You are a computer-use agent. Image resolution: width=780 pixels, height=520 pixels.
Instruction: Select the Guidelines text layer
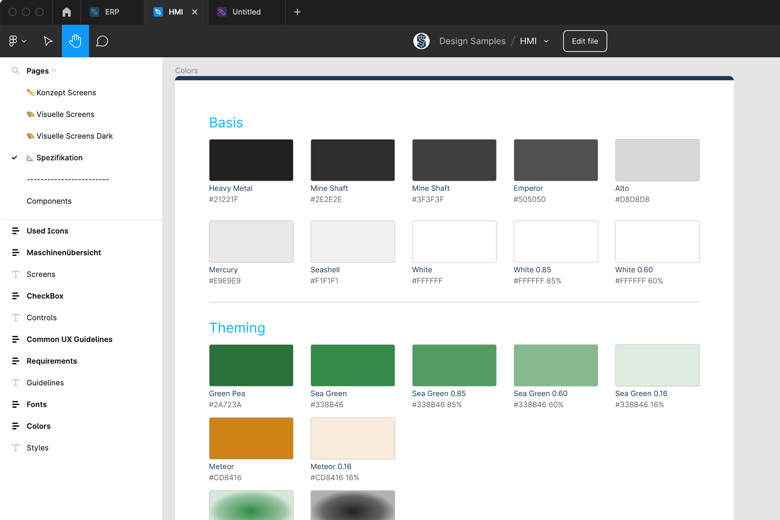(45, 383)
